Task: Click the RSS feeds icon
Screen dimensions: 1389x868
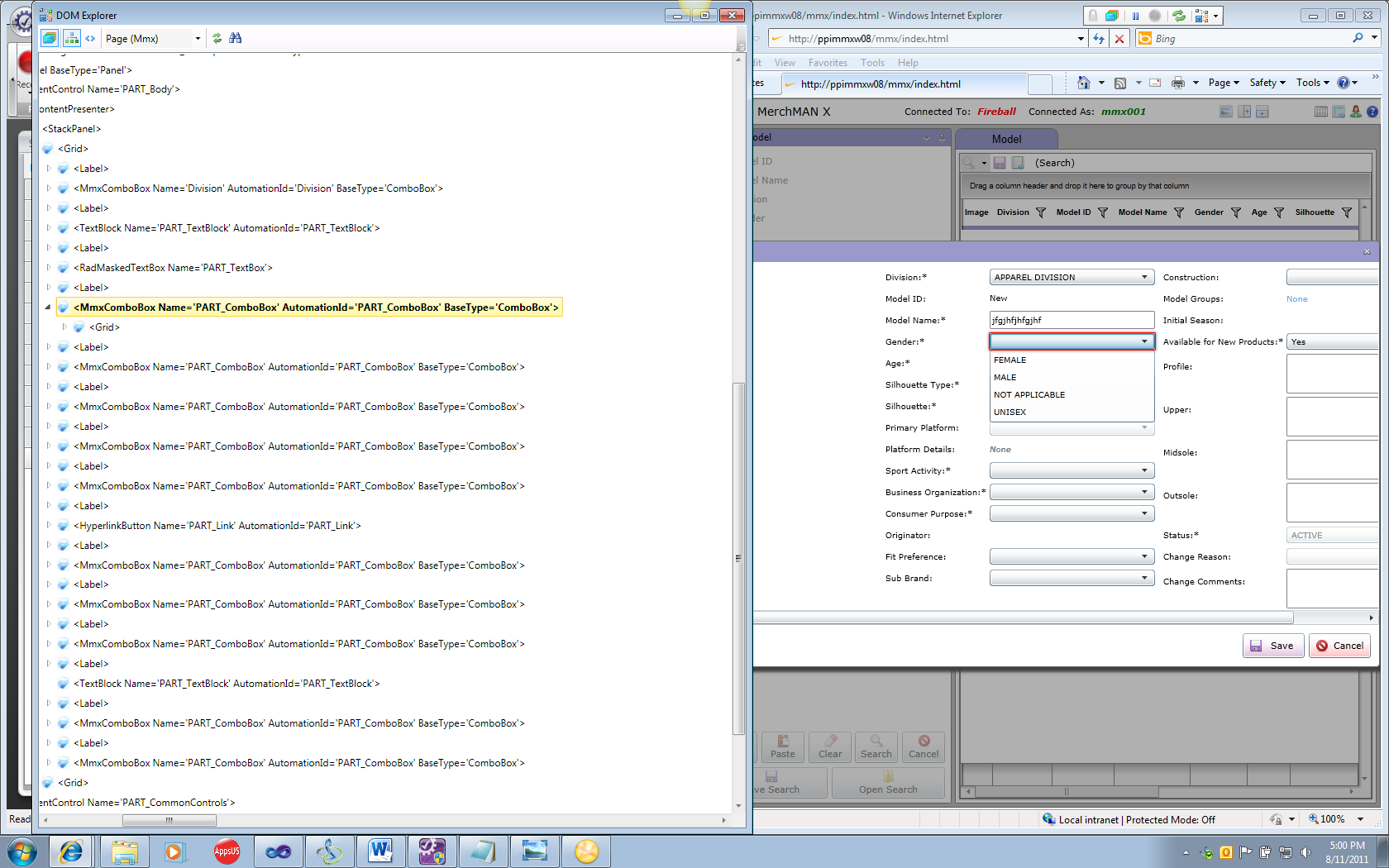Action: click(1120, 83)
